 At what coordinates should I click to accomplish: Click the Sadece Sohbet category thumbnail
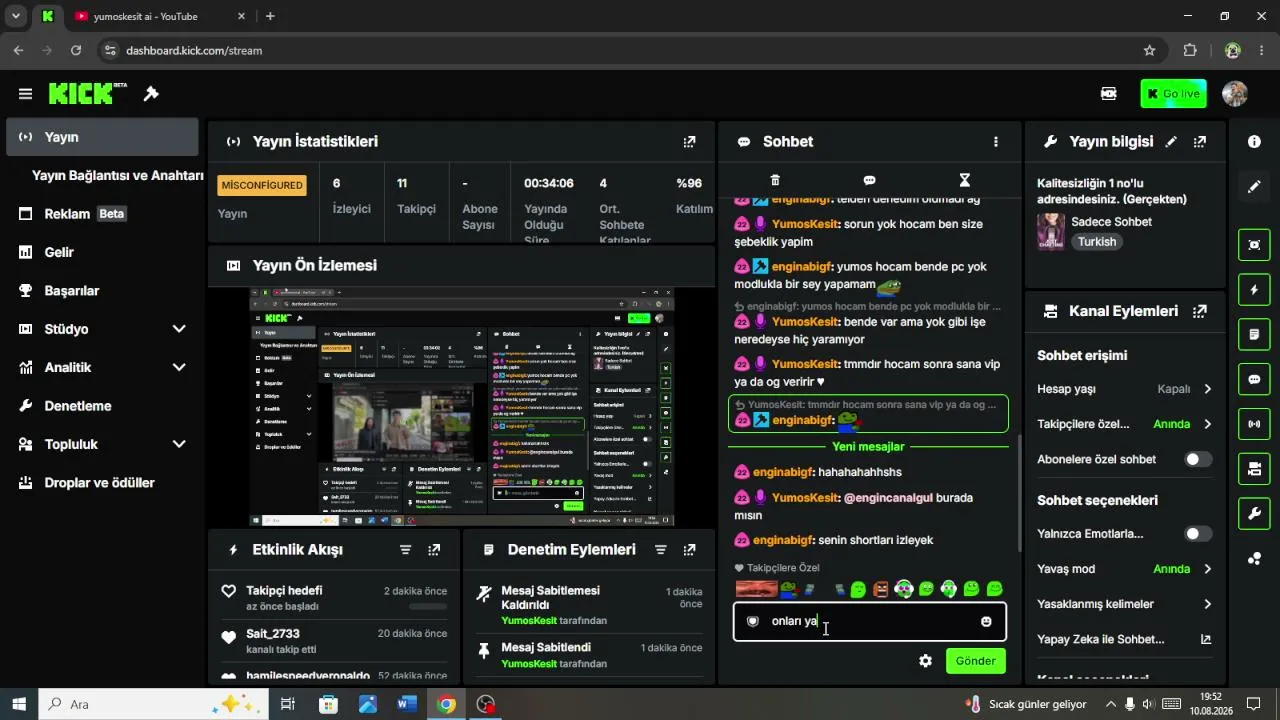tap(1051, 231)
